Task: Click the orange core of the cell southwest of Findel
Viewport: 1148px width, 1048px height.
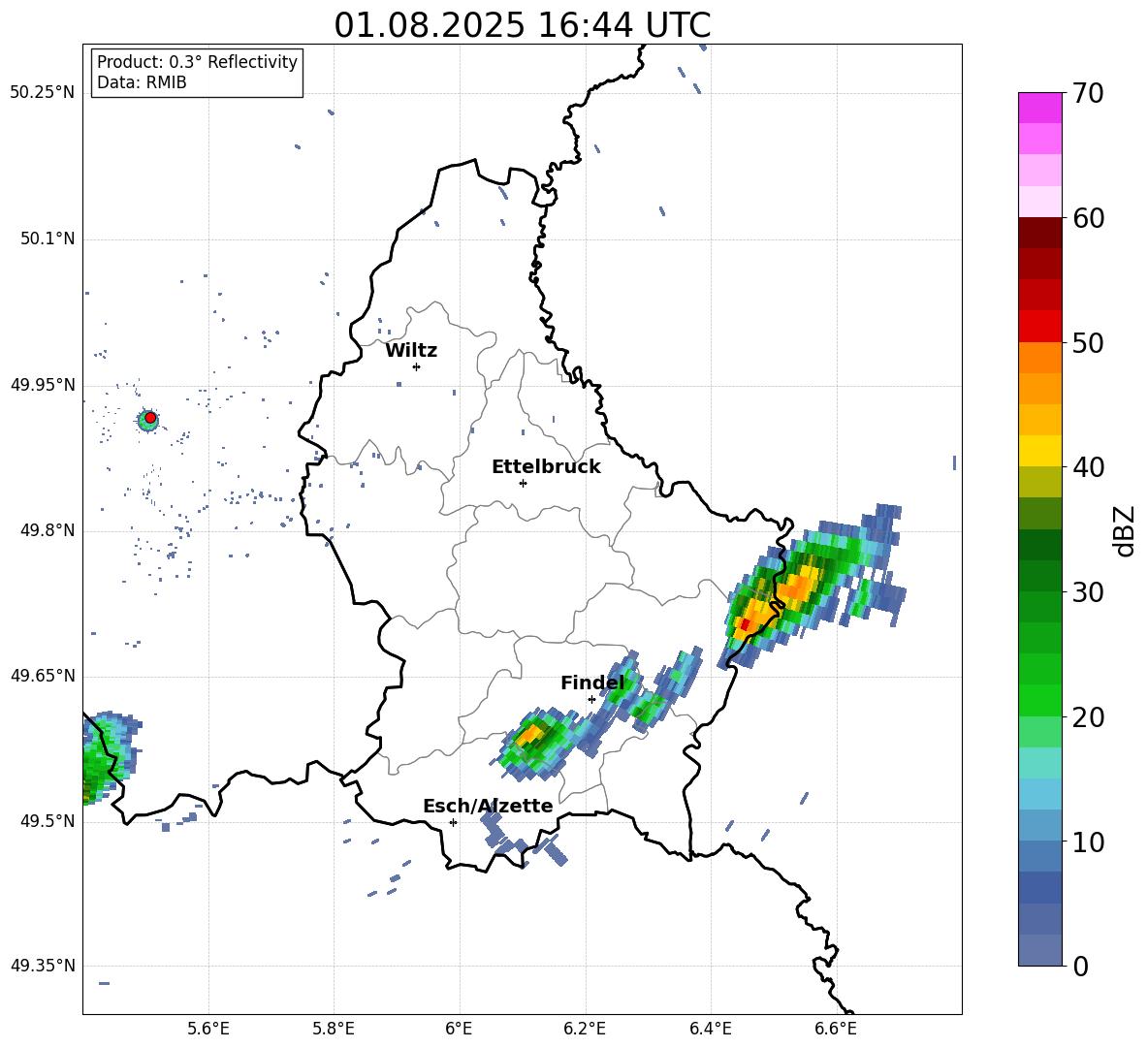Action: [527, 734]
